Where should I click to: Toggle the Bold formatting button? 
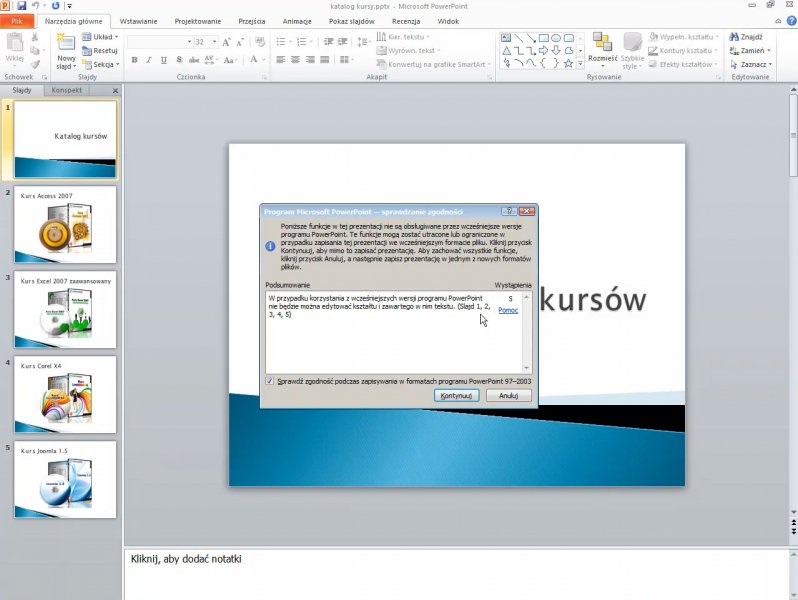133,60
